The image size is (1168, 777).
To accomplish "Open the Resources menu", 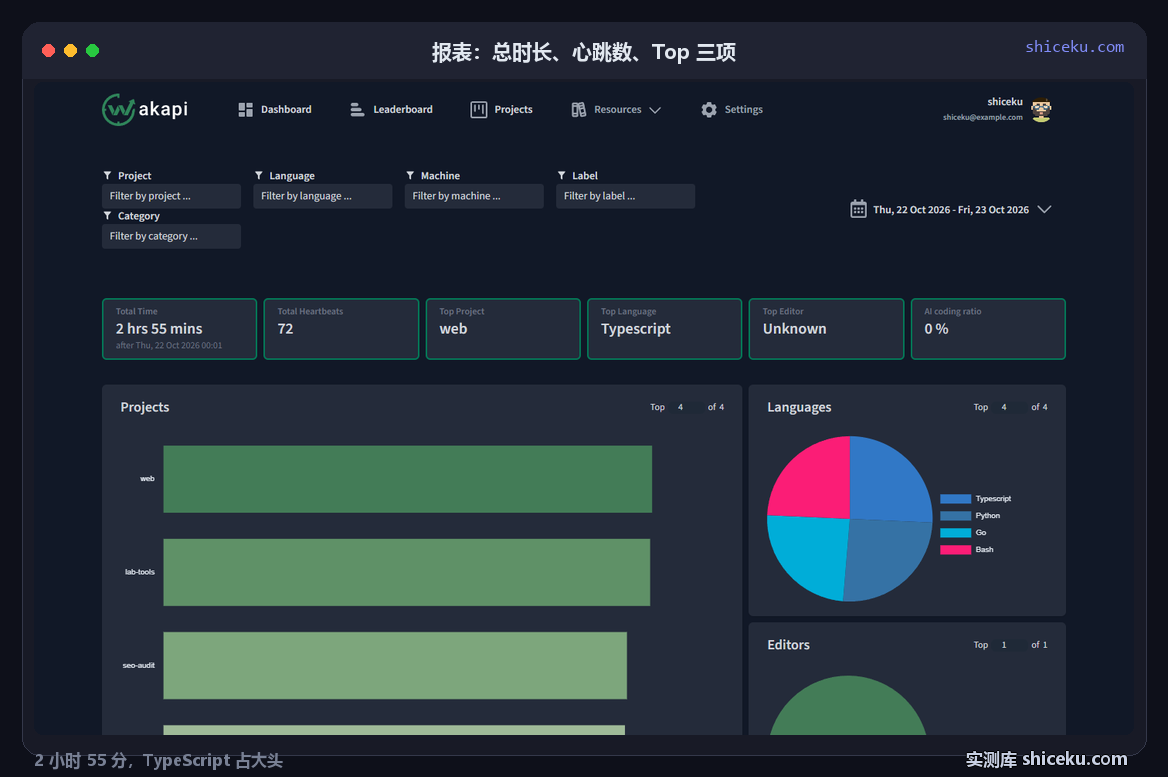I will point(616,110).
